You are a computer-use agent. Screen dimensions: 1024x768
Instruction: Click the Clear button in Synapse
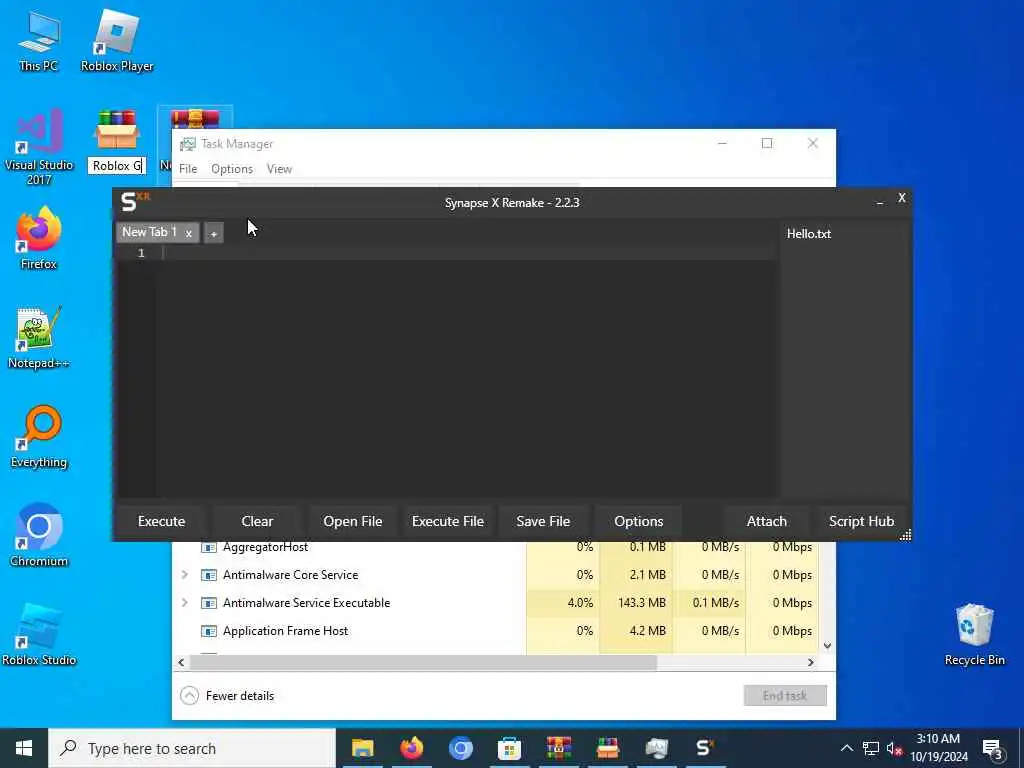[257, 521]
